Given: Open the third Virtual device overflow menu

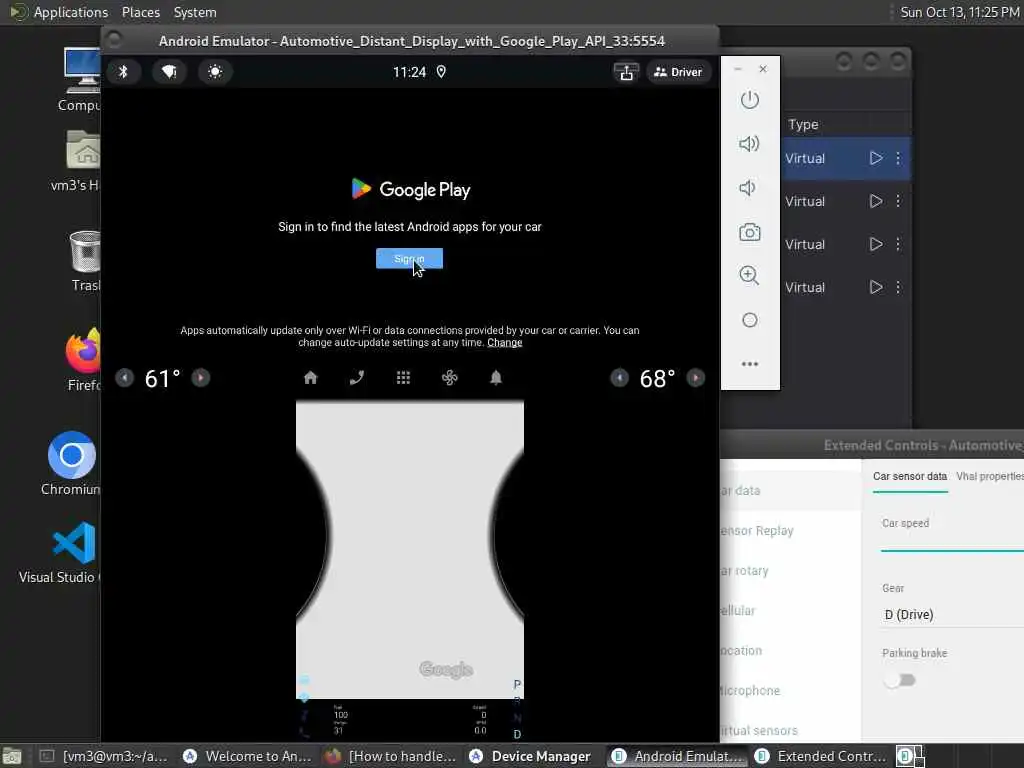Looking at the screenshot, I should pos(899,244).
